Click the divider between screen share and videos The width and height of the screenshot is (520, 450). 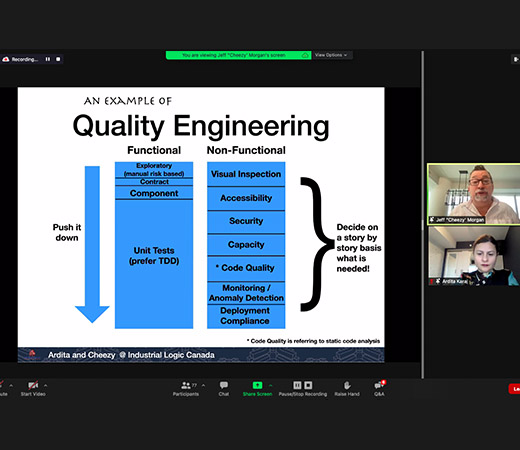pos(423,215)
